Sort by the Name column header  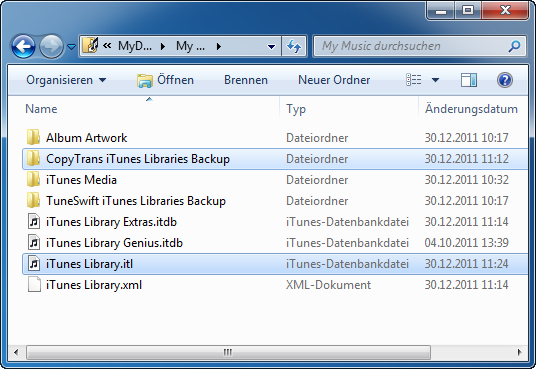(41, 109)
